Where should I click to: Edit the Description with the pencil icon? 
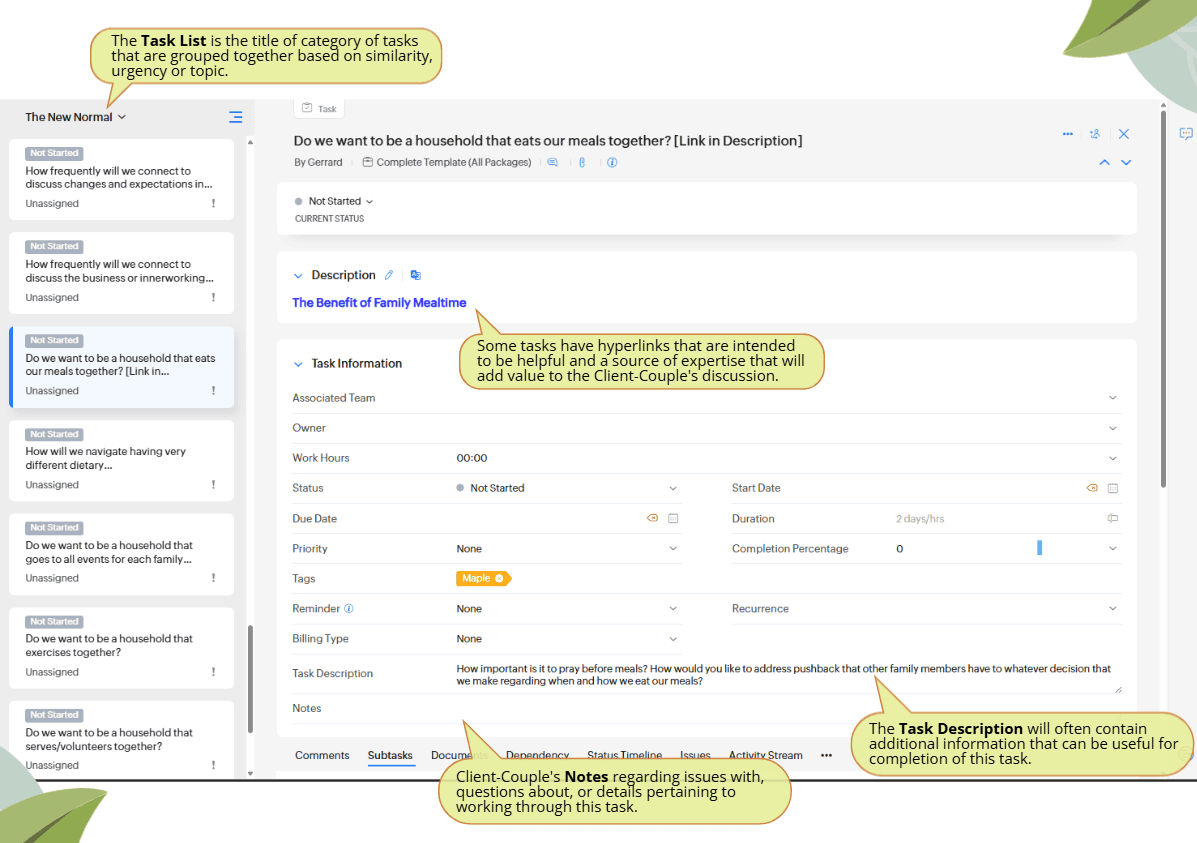click(x=389, y=275)
